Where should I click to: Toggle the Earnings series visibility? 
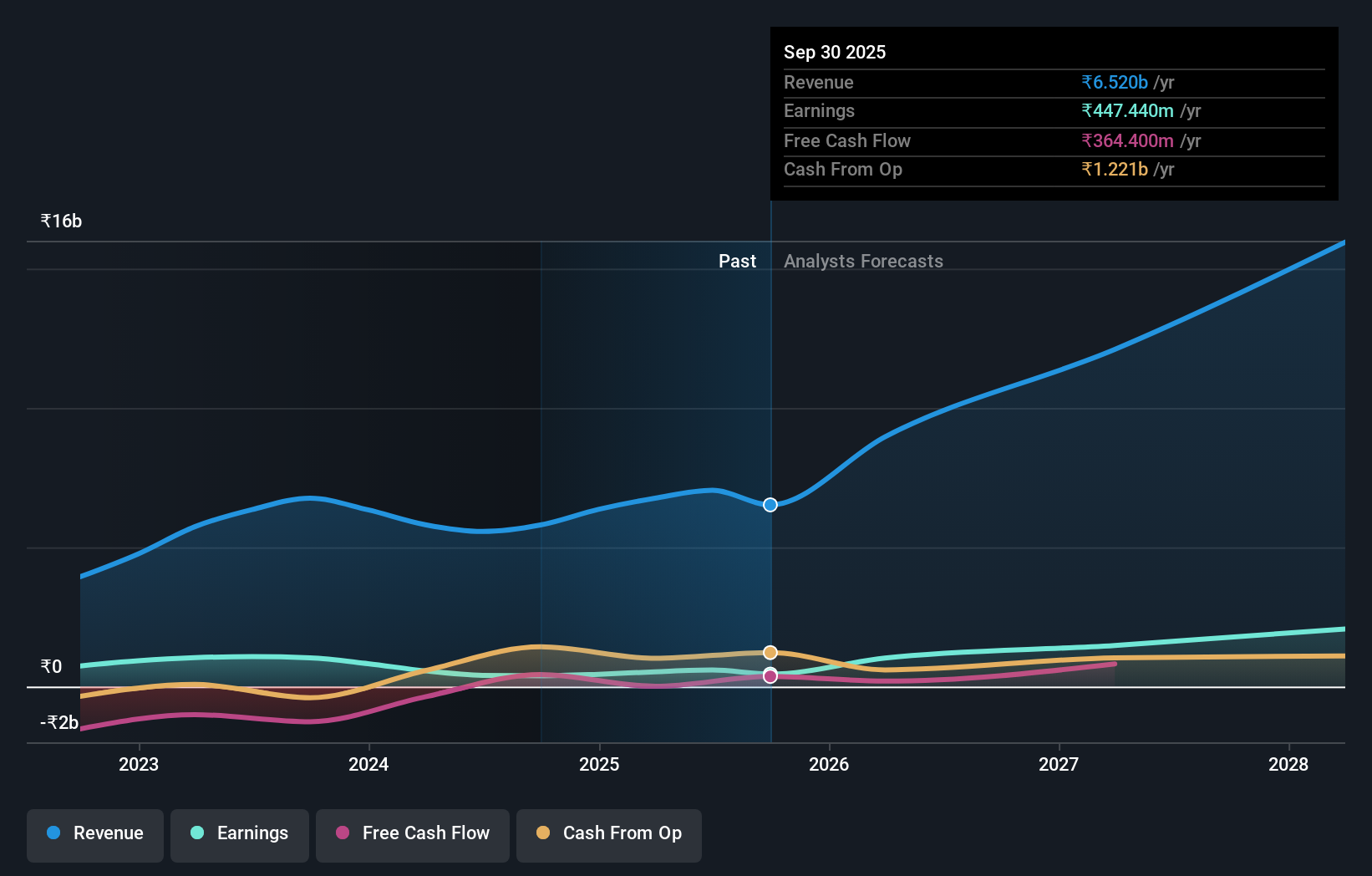tap(239, 833)
